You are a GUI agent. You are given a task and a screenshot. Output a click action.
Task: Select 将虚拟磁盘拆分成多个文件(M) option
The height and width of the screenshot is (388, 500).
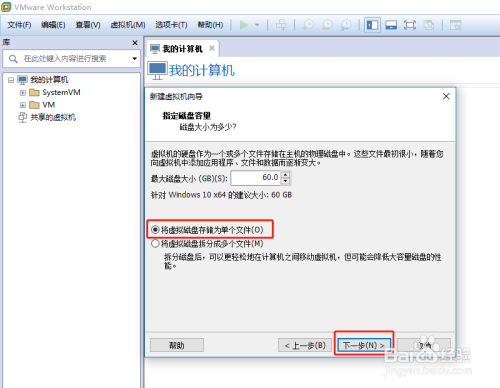[207, 244]
